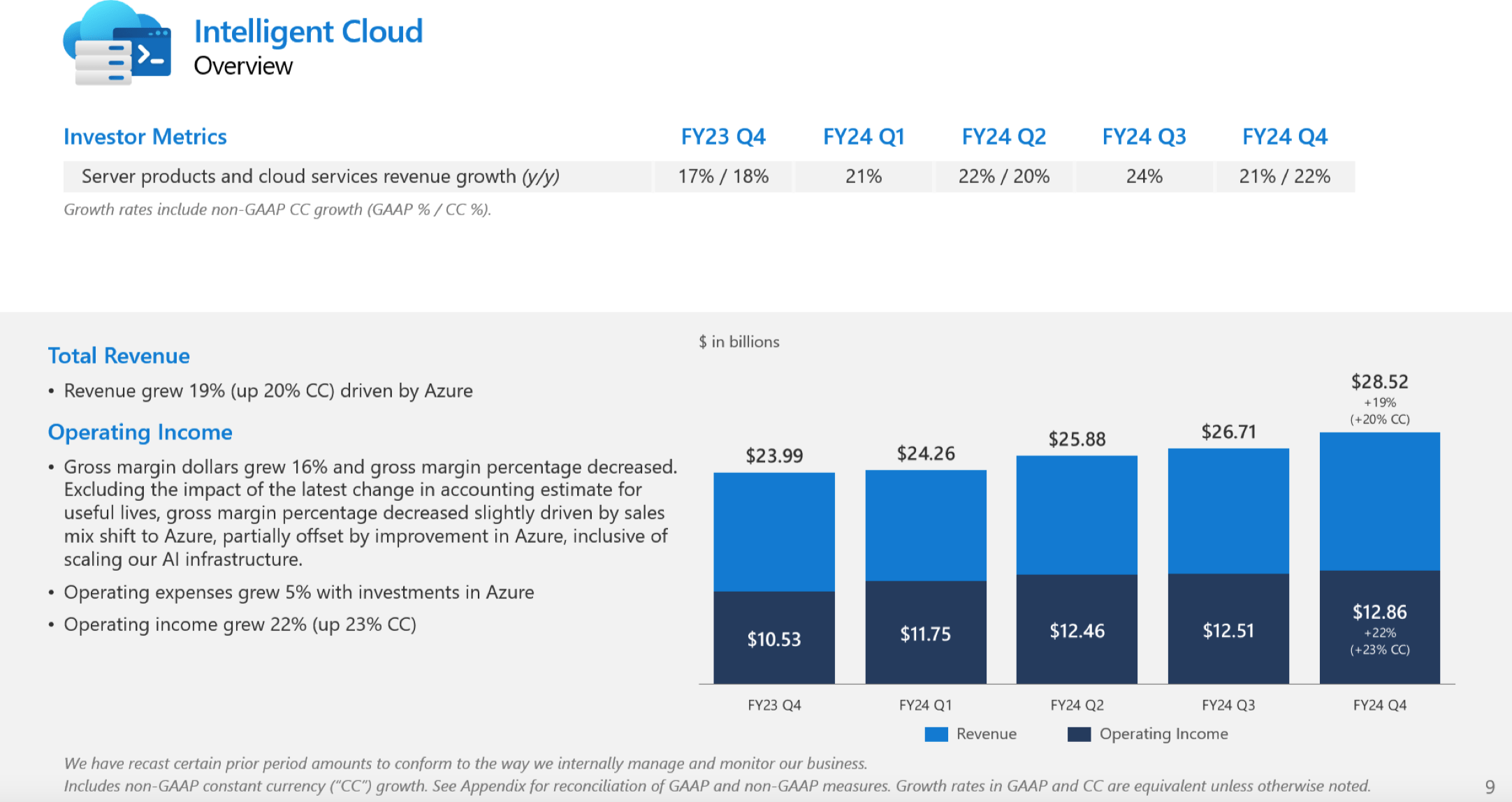Click the FY24 Q1 axis label under chart
The image size is (1512, 802).
925,705
